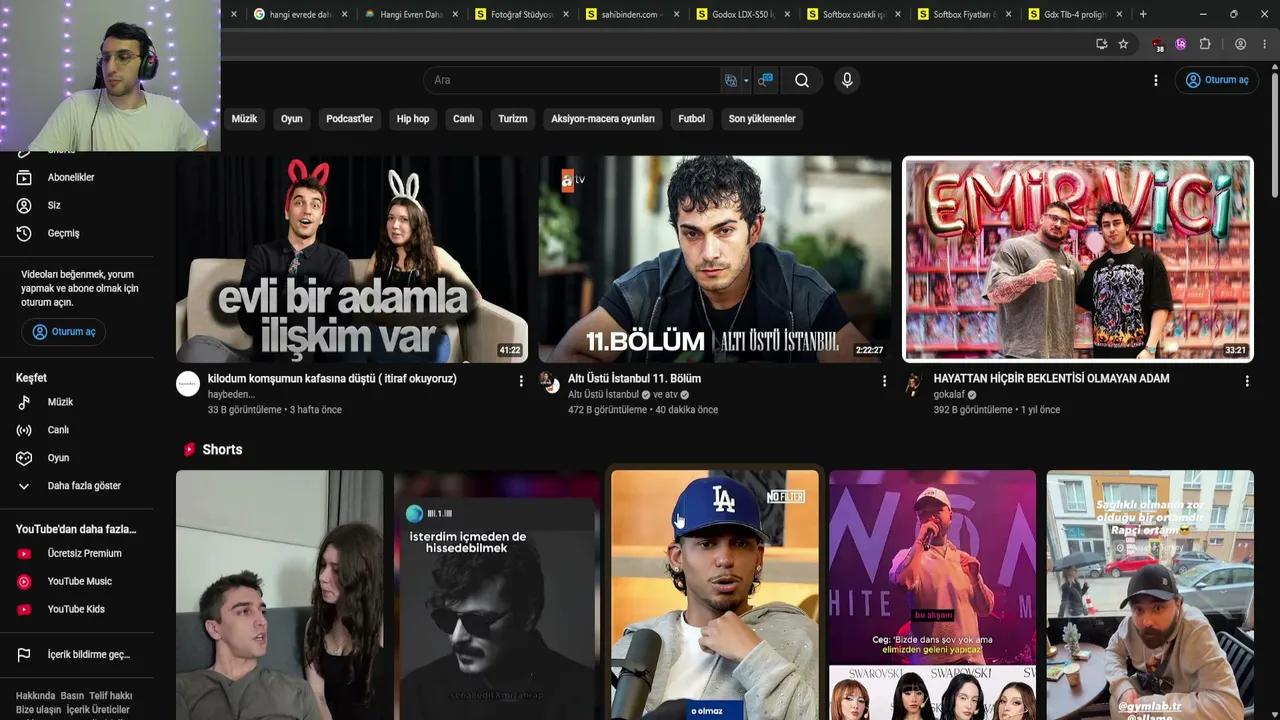This screenshot has width=1280, height=720.
Task: Open options menu for HAYATTAN HİÇBİR BEKLENTİSİ video
Action: (x=1247, y=381)
